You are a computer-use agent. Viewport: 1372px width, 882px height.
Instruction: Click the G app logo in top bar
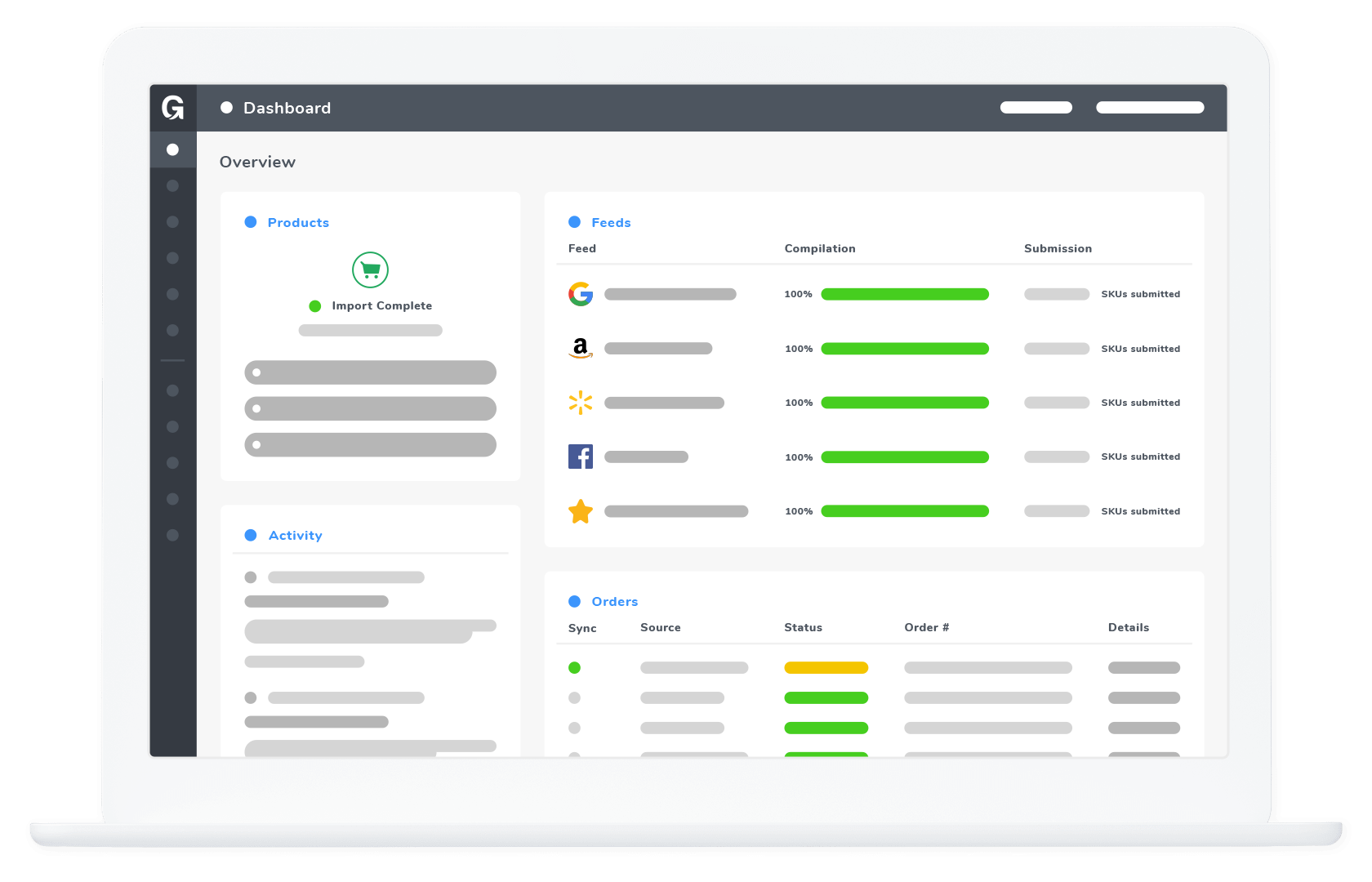172,107
